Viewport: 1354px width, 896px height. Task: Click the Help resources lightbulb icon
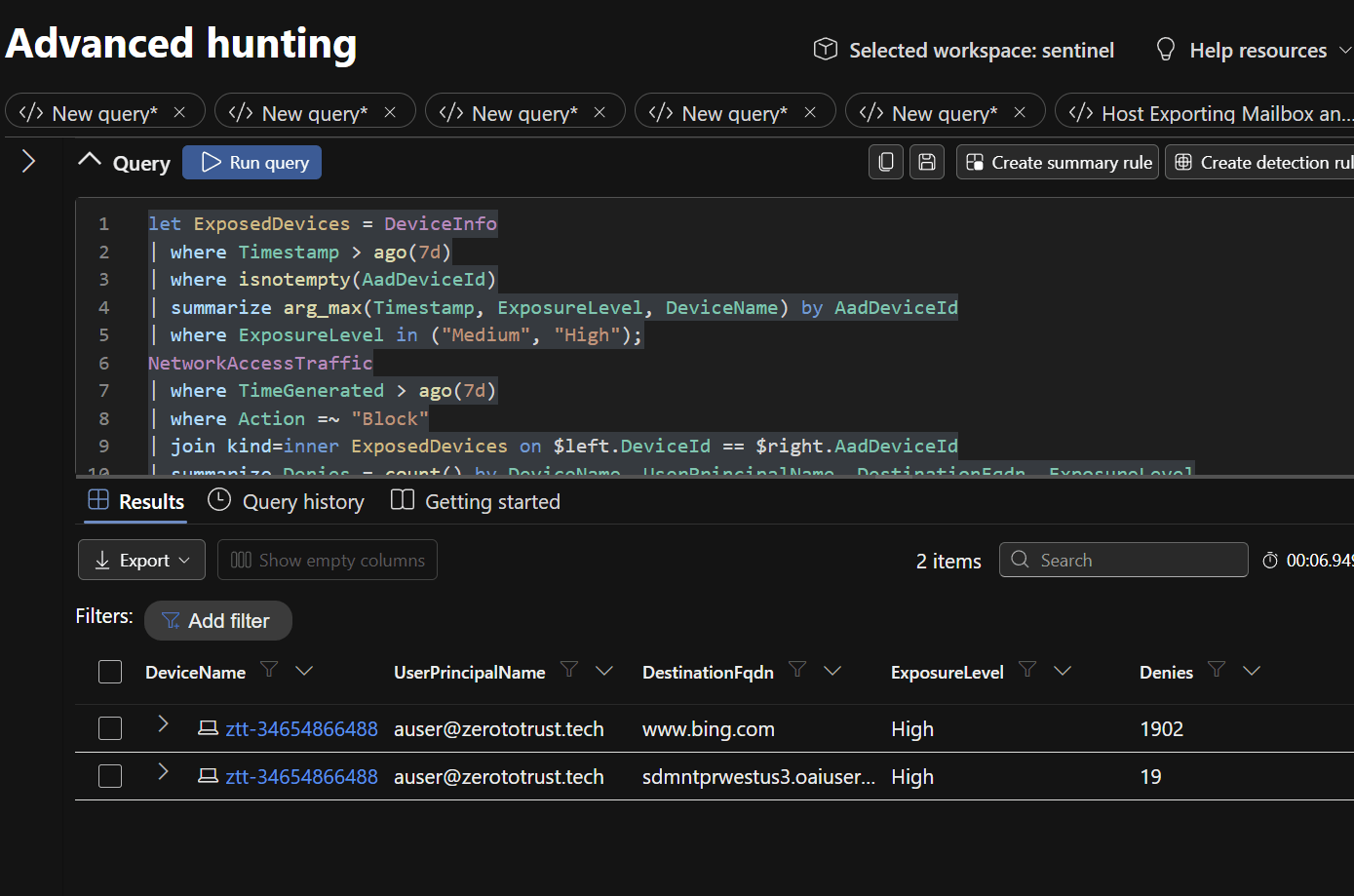point(1165,50)
